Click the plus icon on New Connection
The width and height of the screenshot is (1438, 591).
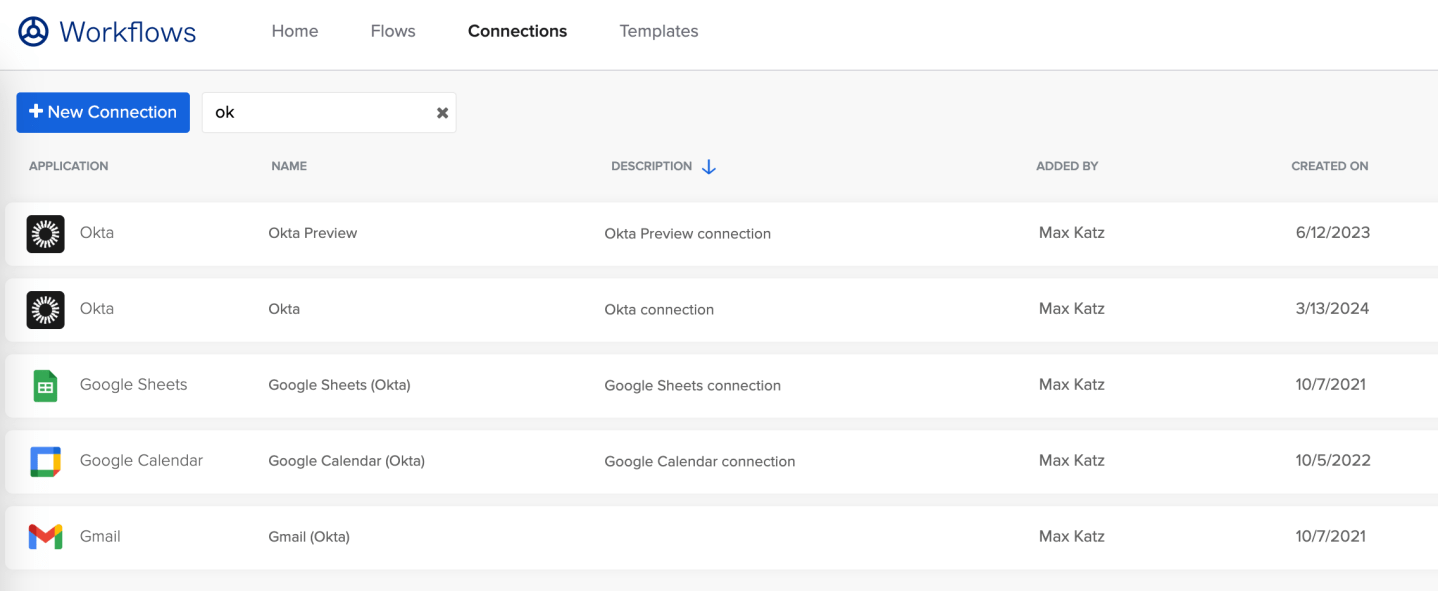click(x=36, y=112)
